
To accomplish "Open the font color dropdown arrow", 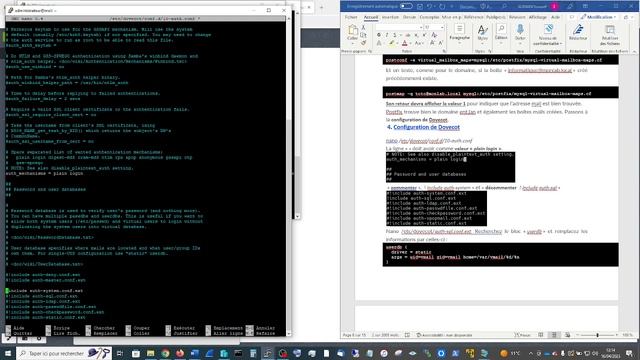I will 410,43.
